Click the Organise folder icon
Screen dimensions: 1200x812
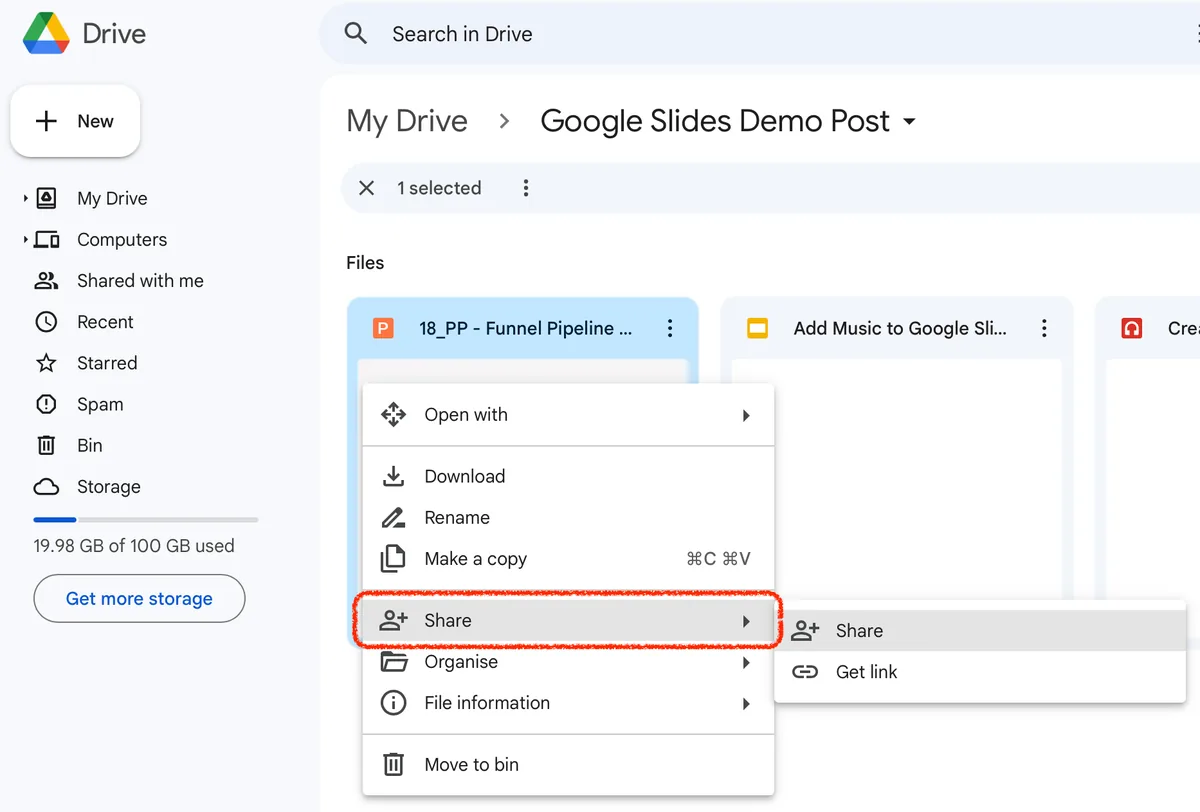click(x=394, y=662)
